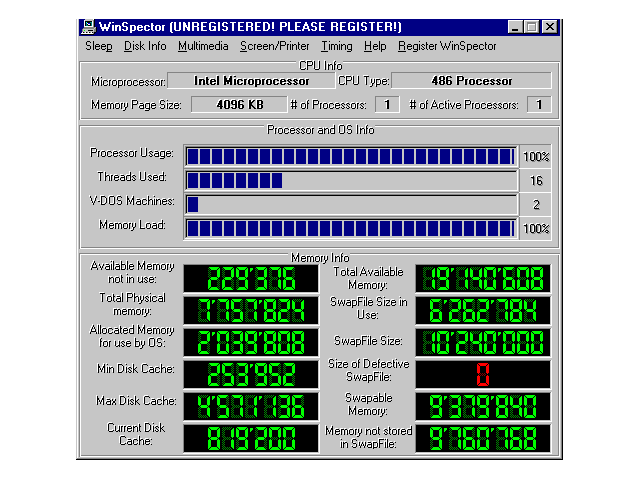Click the red Defective SwapFile size display
The width and height of the screenshot is (640, 480).
[x=482, y=375]
